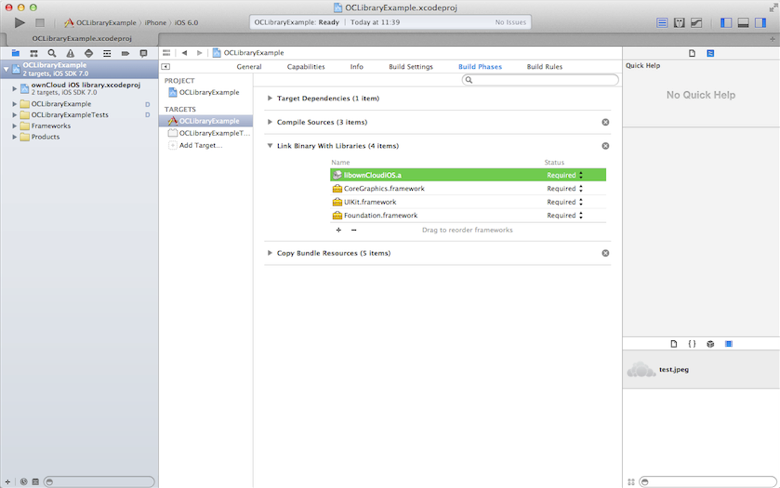This screenshot has width=780, height=488.
Task: Collapse the Link Binary With Libraries section
Action: coord(270,146)
